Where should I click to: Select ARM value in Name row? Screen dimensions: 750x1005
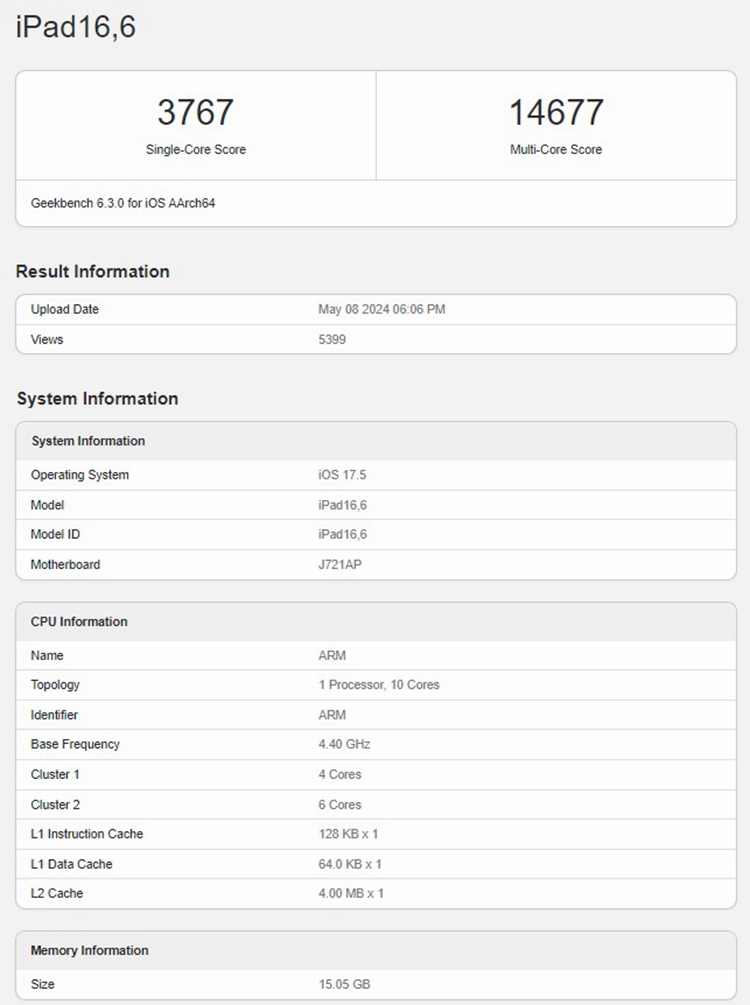click(x=332, y=656)
